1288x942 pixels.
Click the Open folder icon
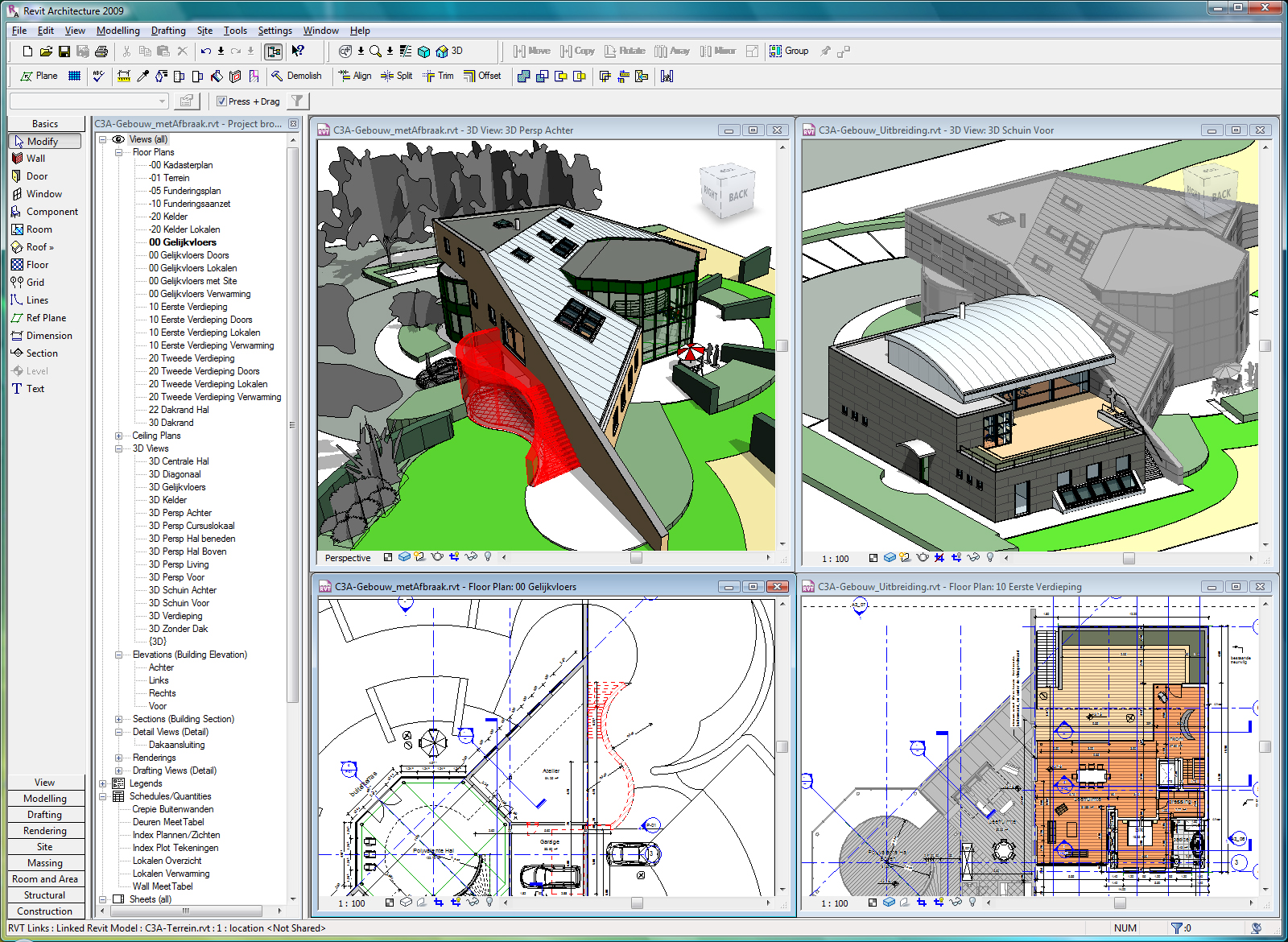coord(46,51)
